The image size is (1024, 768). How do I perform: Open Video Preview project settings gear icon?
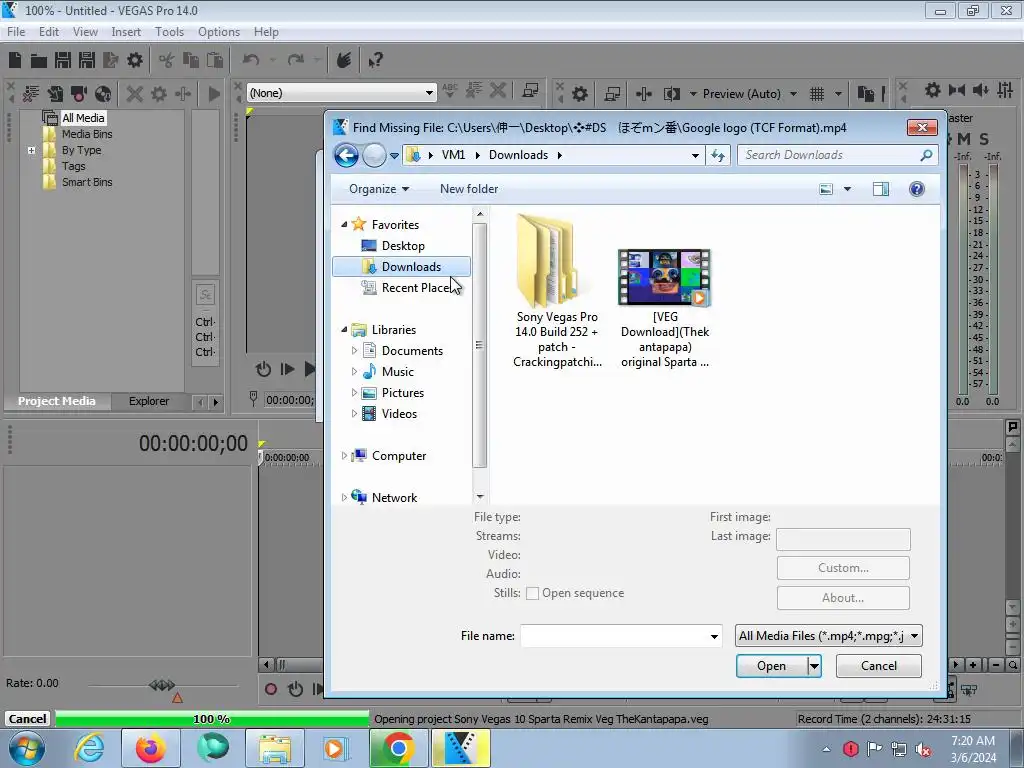point(579,94)
